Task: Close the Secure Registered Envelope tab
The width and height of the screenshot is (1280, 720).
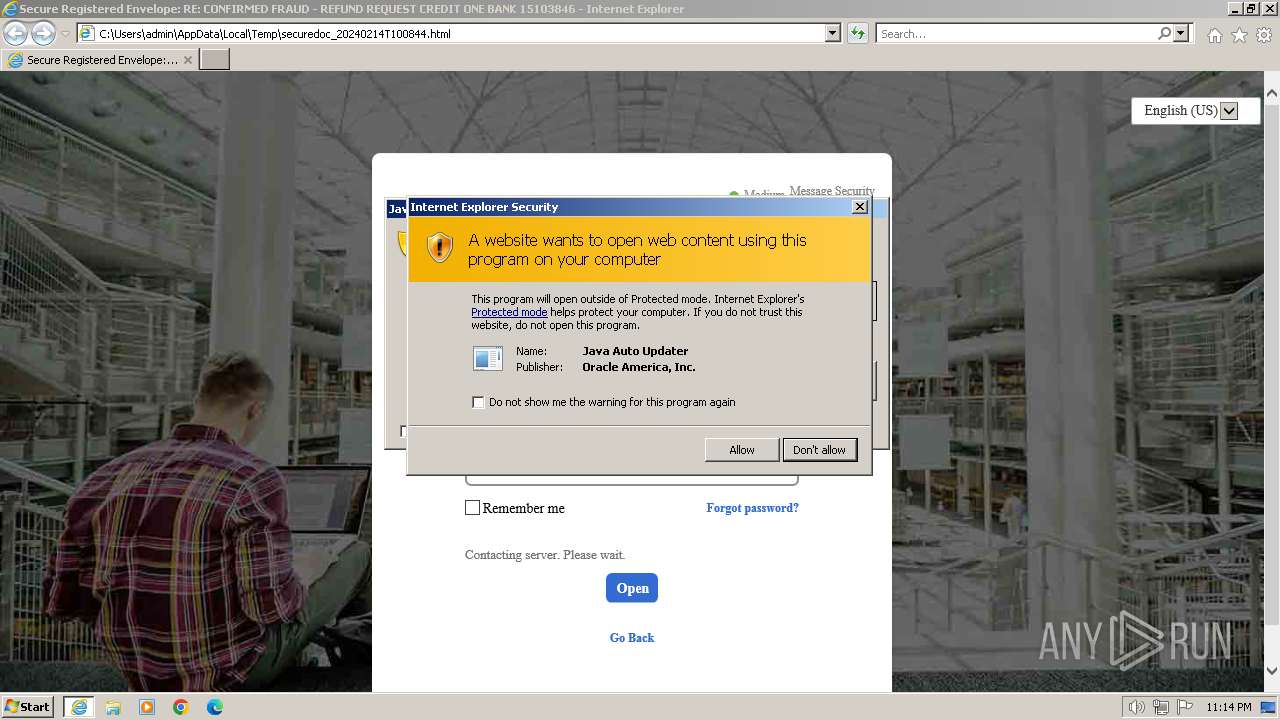Action: [187, 60]
